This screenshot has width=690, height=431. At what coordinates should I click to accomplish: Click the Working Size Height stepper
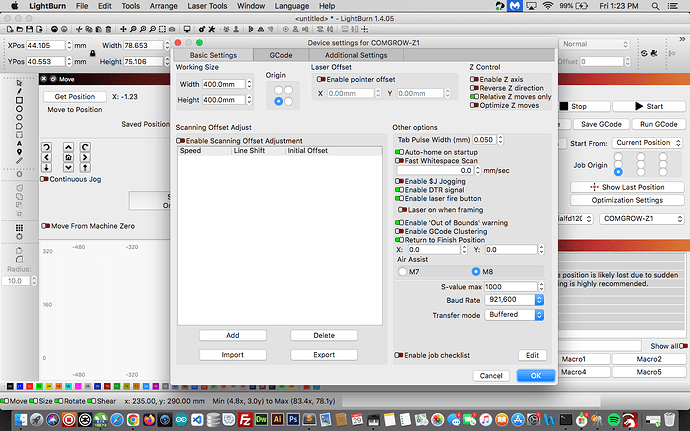249,100
